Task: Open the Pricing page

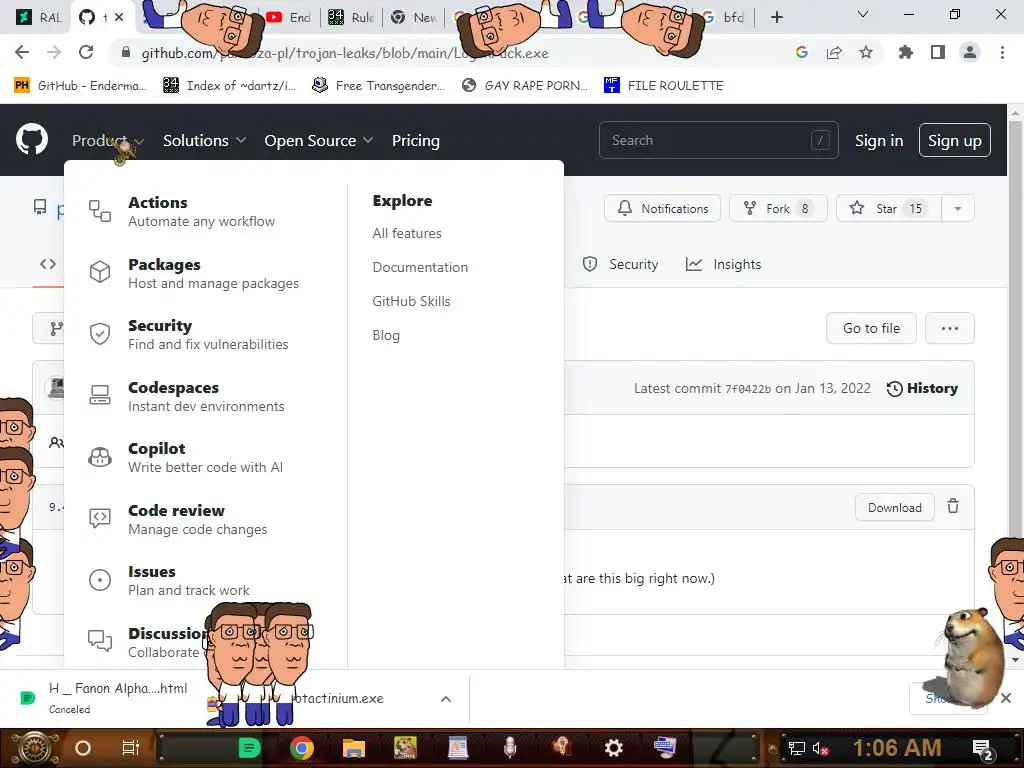Action: click(415, 140)
